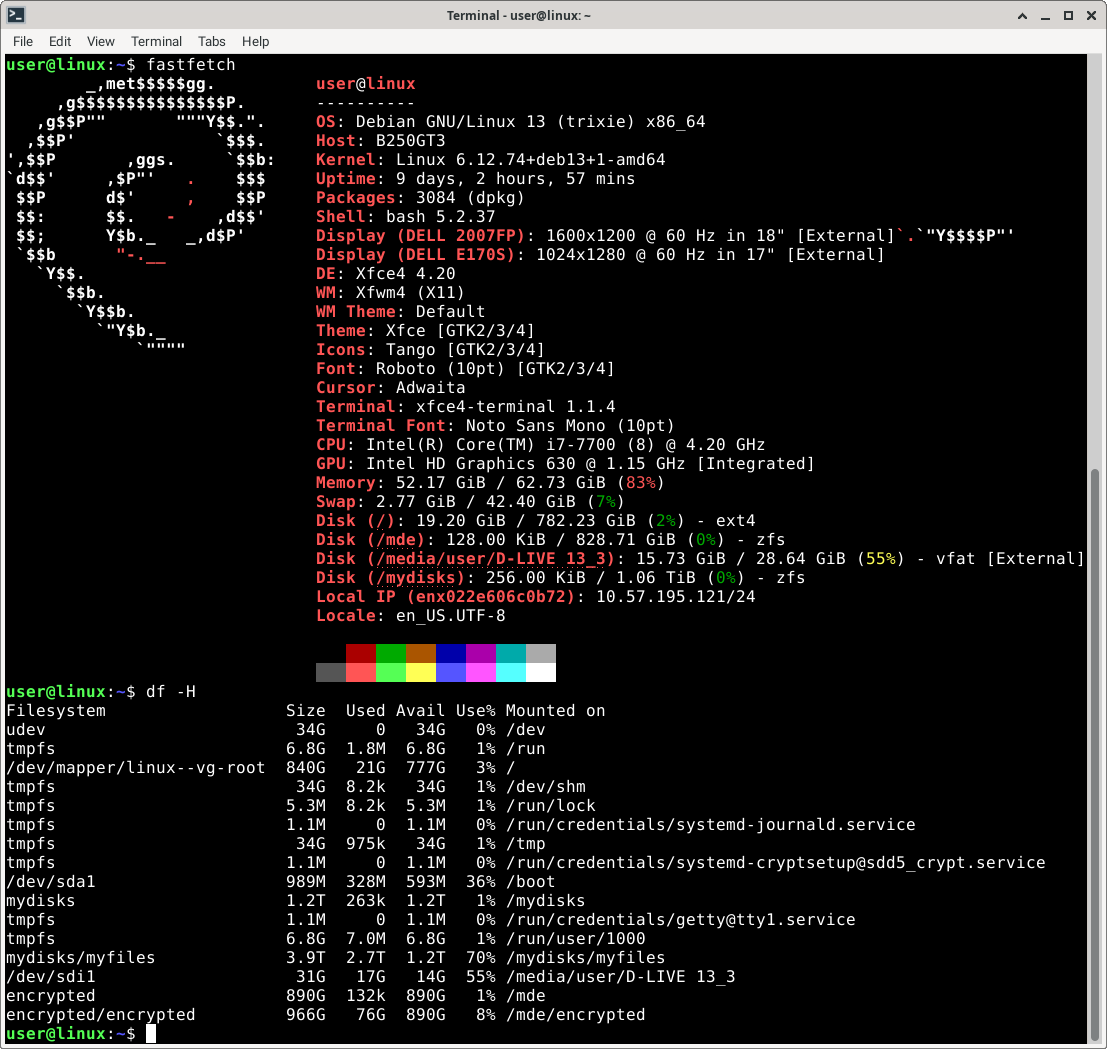Viewport: 1107px width, 1049px height.
Task: Click the 'Filesystem' column header
Action: 56,711
